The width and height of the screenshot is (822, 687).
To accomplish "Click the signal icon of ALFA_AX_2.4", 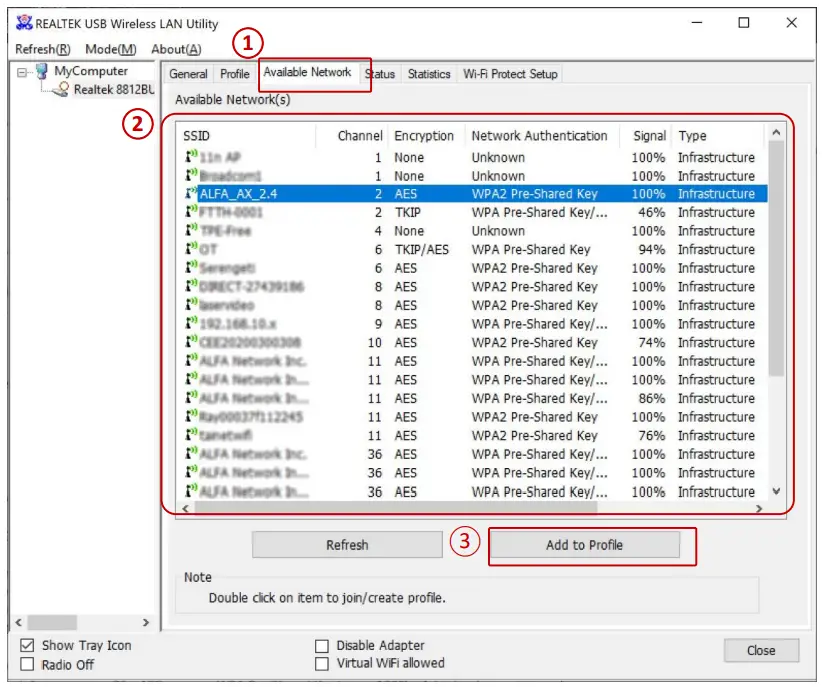I will pyautogui.click(x=191, y=194).
